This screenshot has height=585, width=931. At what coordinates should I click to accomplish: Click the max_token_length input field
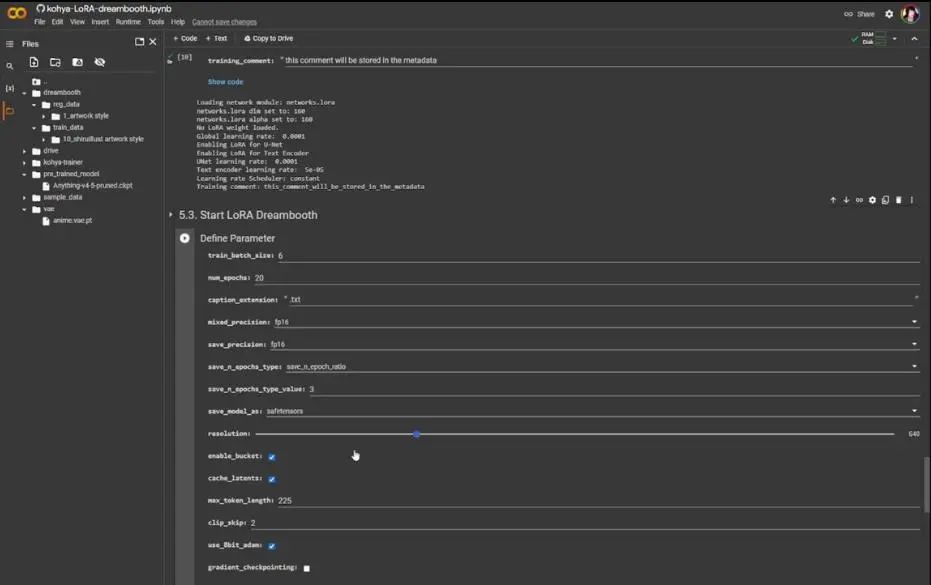tap(598, 501)
